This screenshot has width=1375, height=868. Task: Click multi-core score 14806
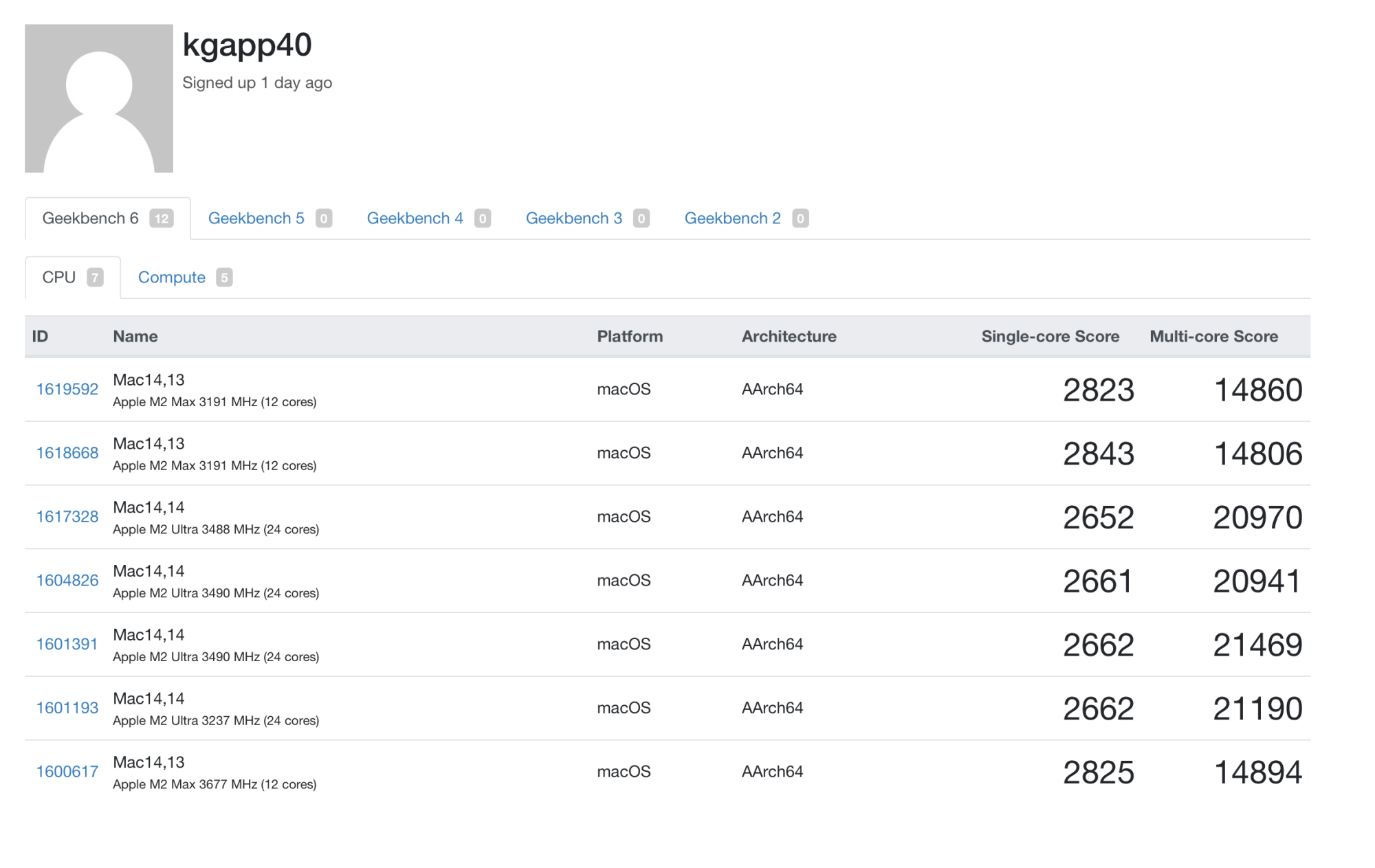[1258, 454]
